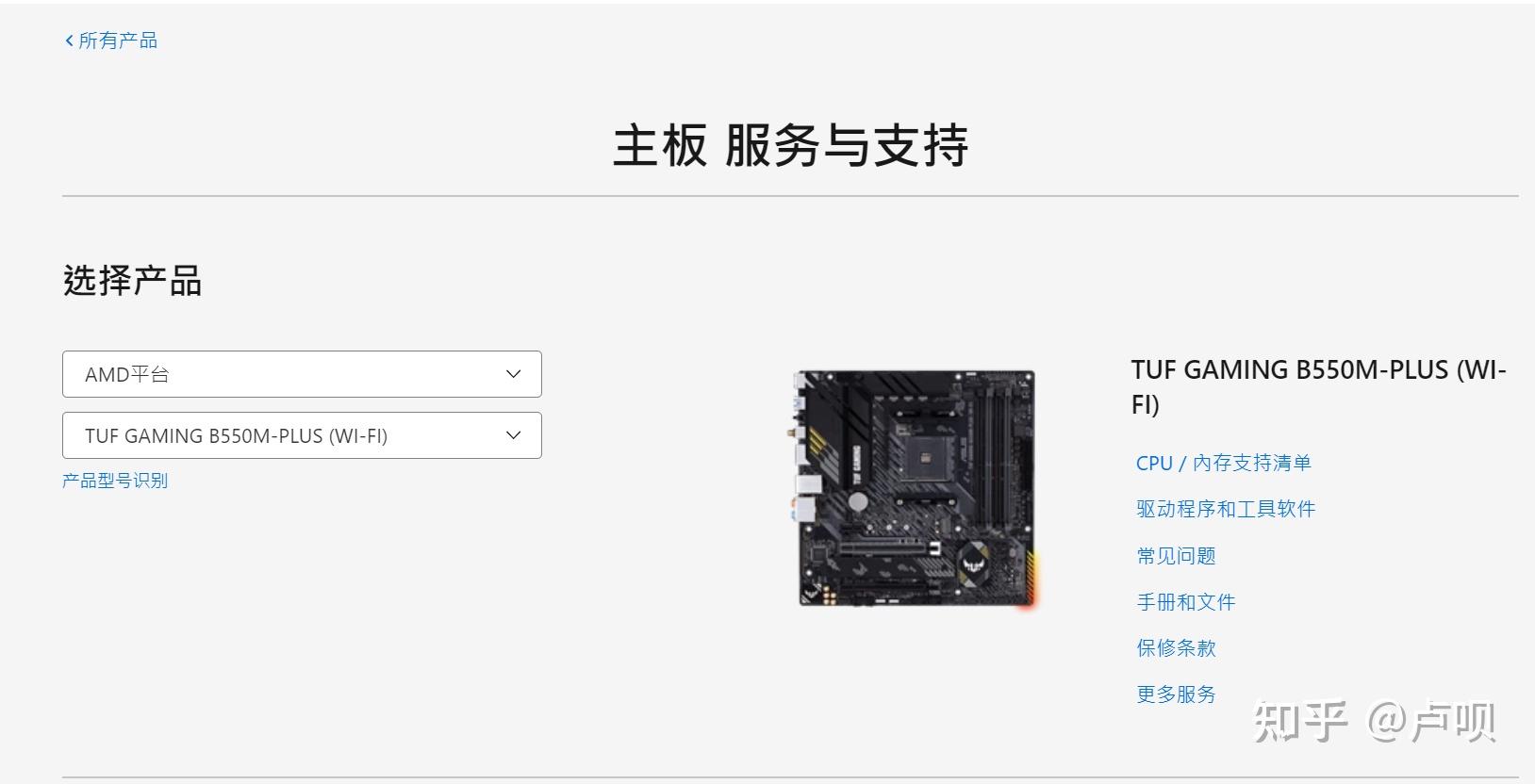The width and height of the screenshot is (1535, 784).
Task: Open 手册和文件 section
Action: click(1185, 602)
